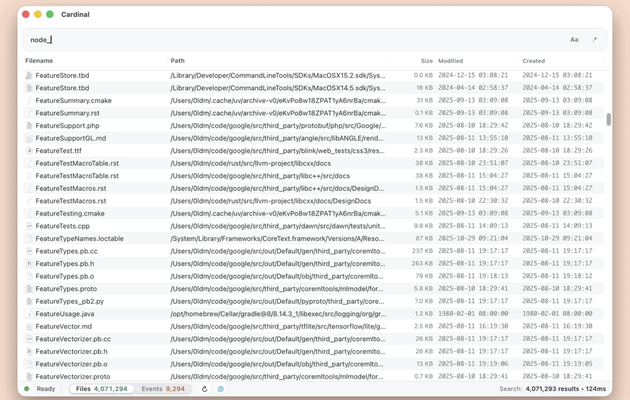
Task: Click the 263 KB size cell
Action: coord(422,263)
